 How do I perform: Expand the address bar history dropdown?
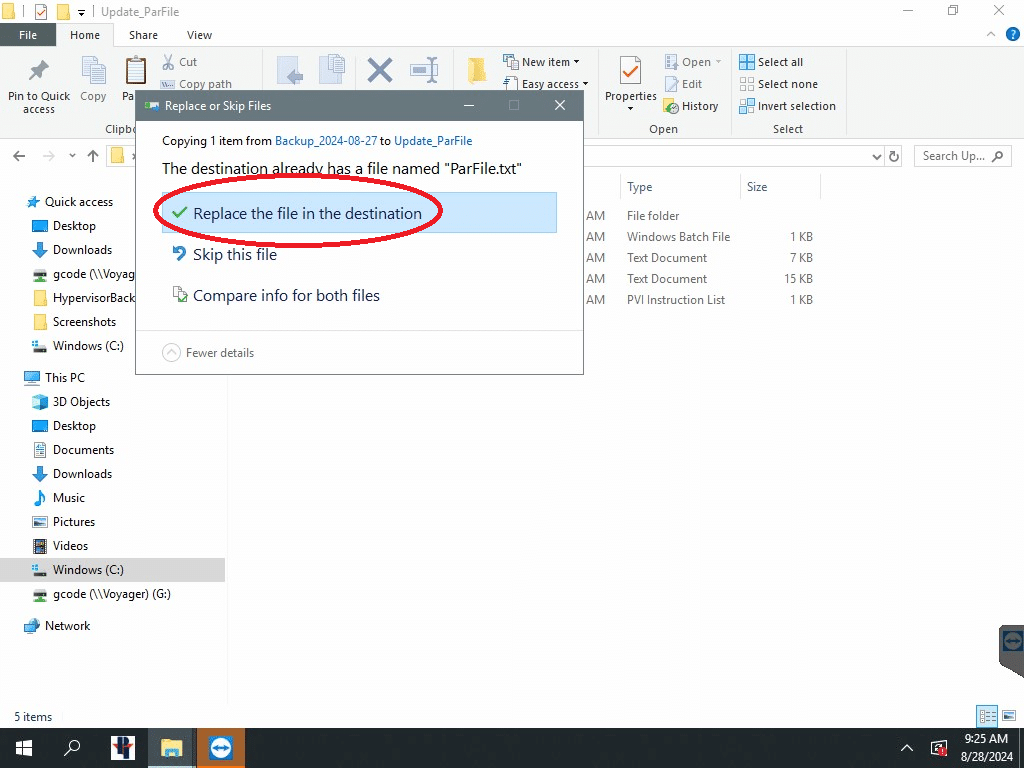(876, 156)
